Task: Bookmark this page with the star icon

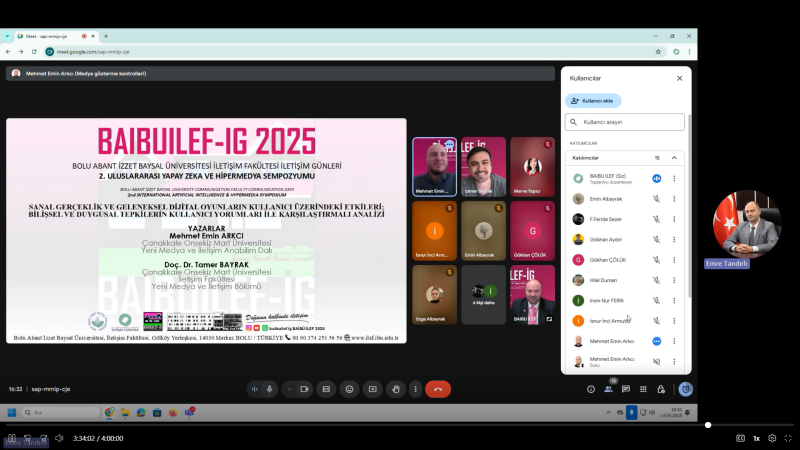Action: click(x=658, y=52)
